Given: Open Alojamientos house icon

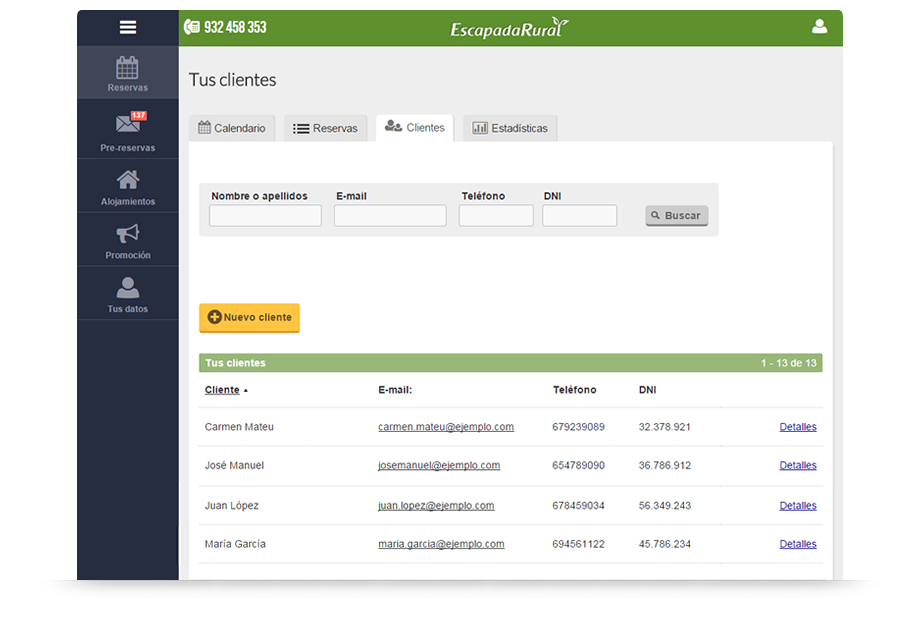Looking at the screenshot, I should point(128,180).
